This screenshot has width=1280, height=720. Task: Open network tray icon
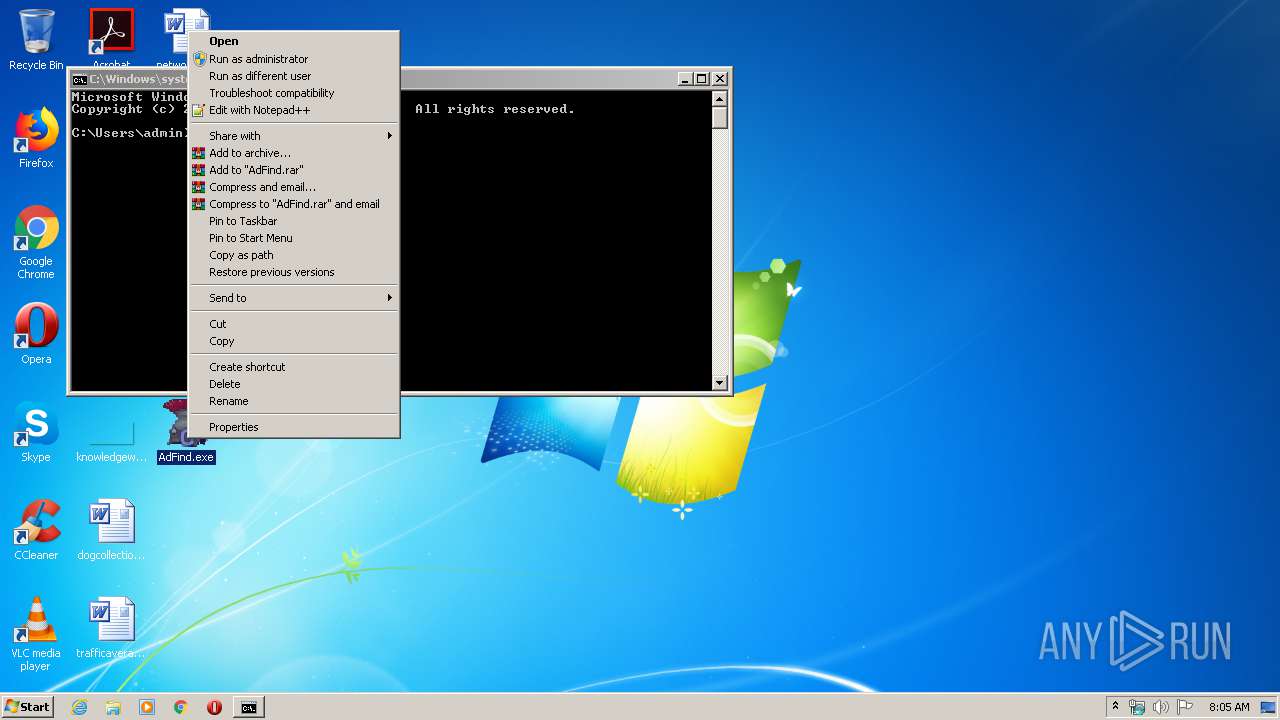click(1137, 707)
